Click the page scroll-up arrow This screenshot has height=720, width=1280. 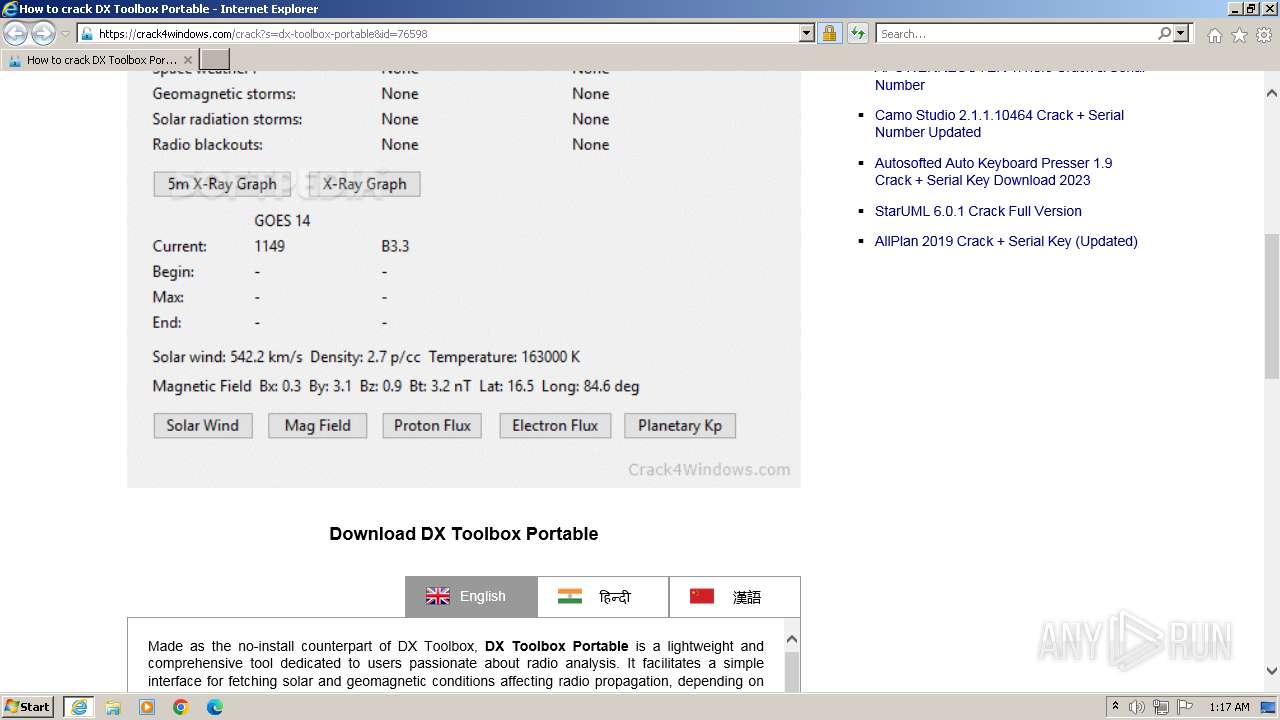coord(1272,93)
